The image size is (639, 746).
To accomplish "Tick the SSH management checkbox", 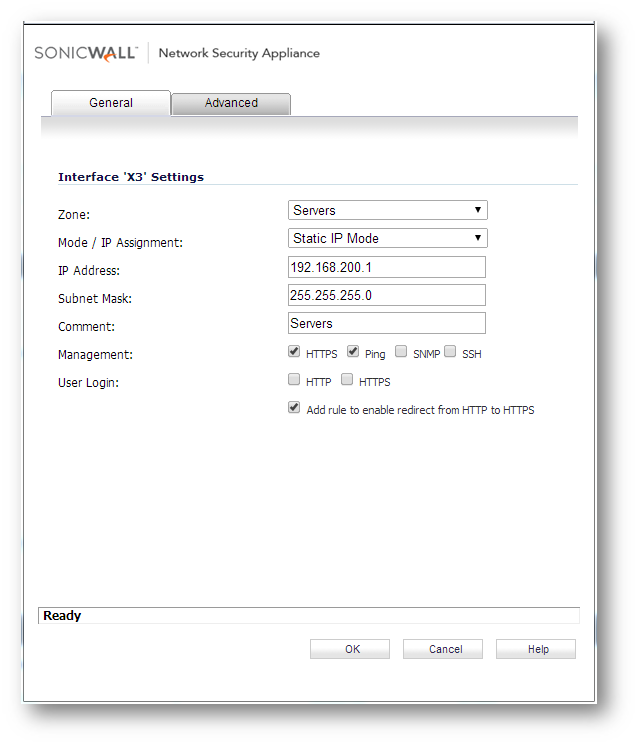I will pyautogui.click(x=450, y=352).
